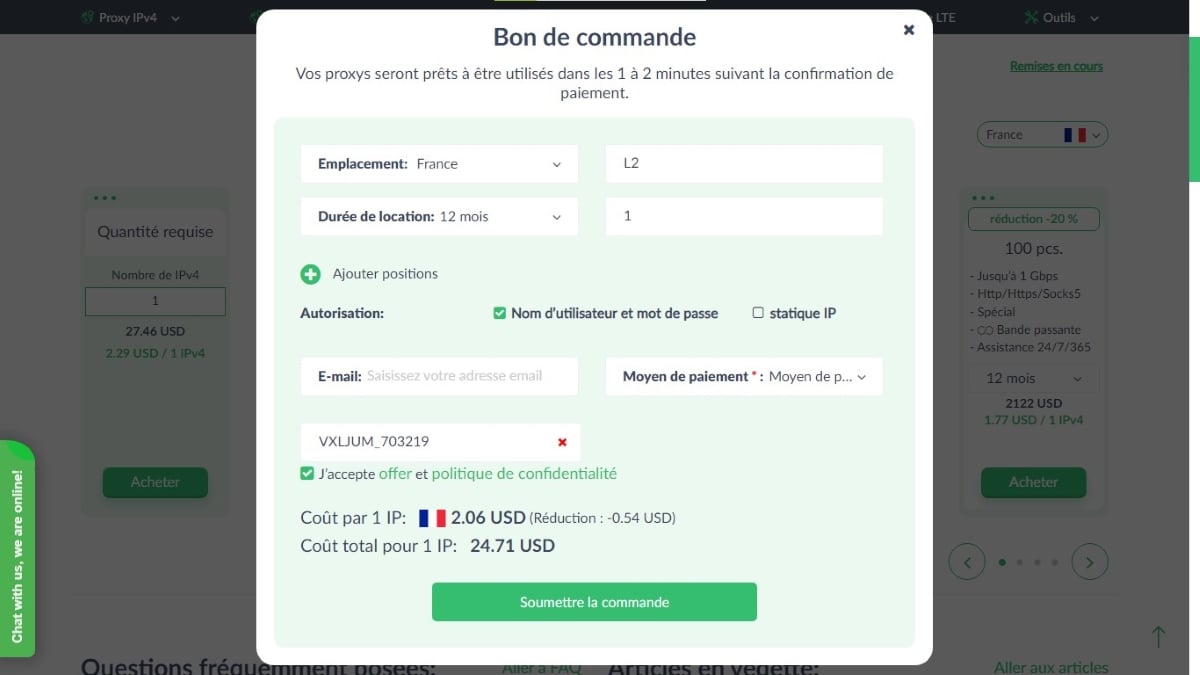Viewport: 1200px width, 675px height.
Task: Click the scroll-to-top arrow icon
Action: pos(1158,636)
